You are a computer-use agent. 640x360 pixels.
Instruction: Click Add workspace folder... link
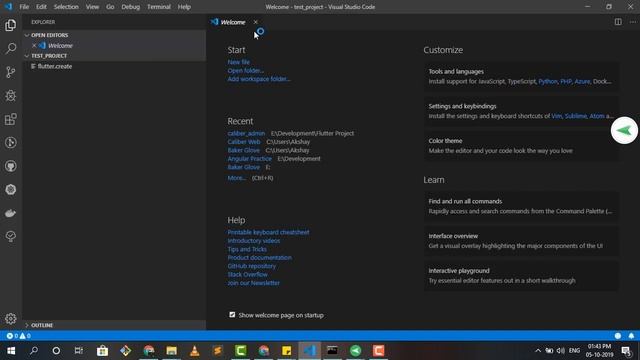click(x=259, y=79)
